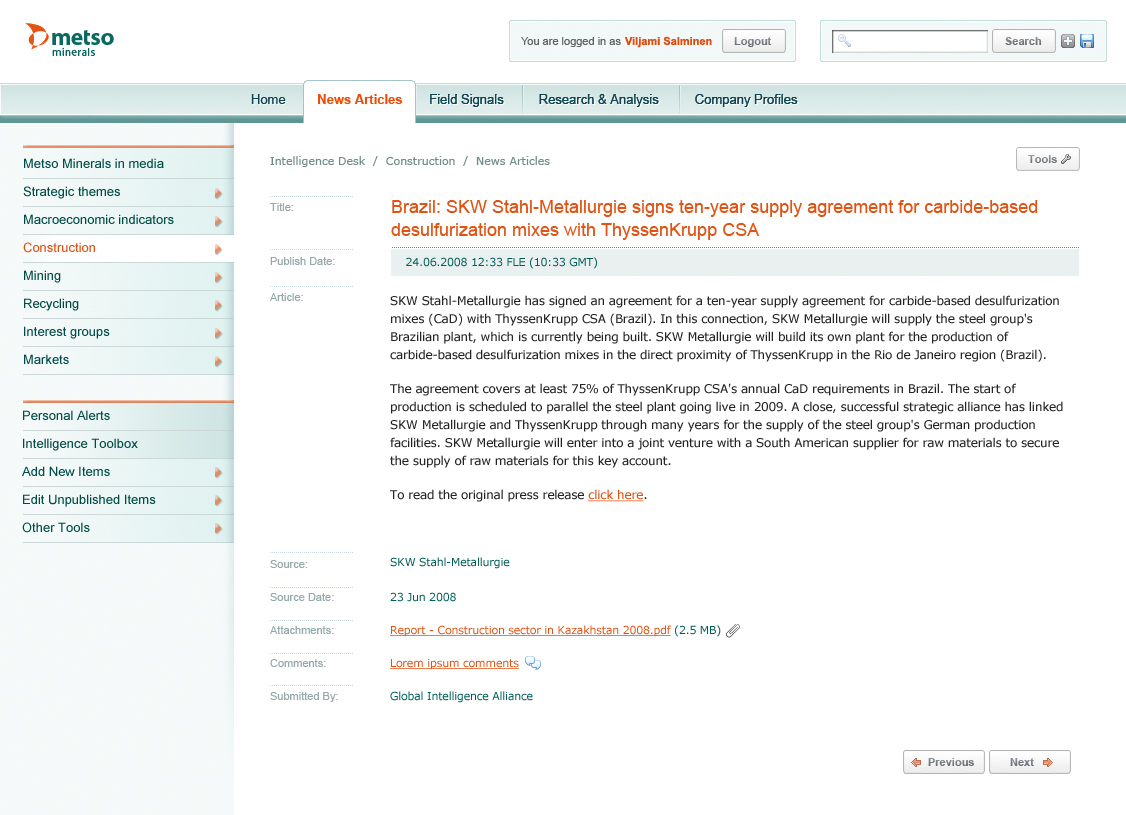Go to the Next article
The width and height of the screenshot is (1126, 815).
point(1030,762)
